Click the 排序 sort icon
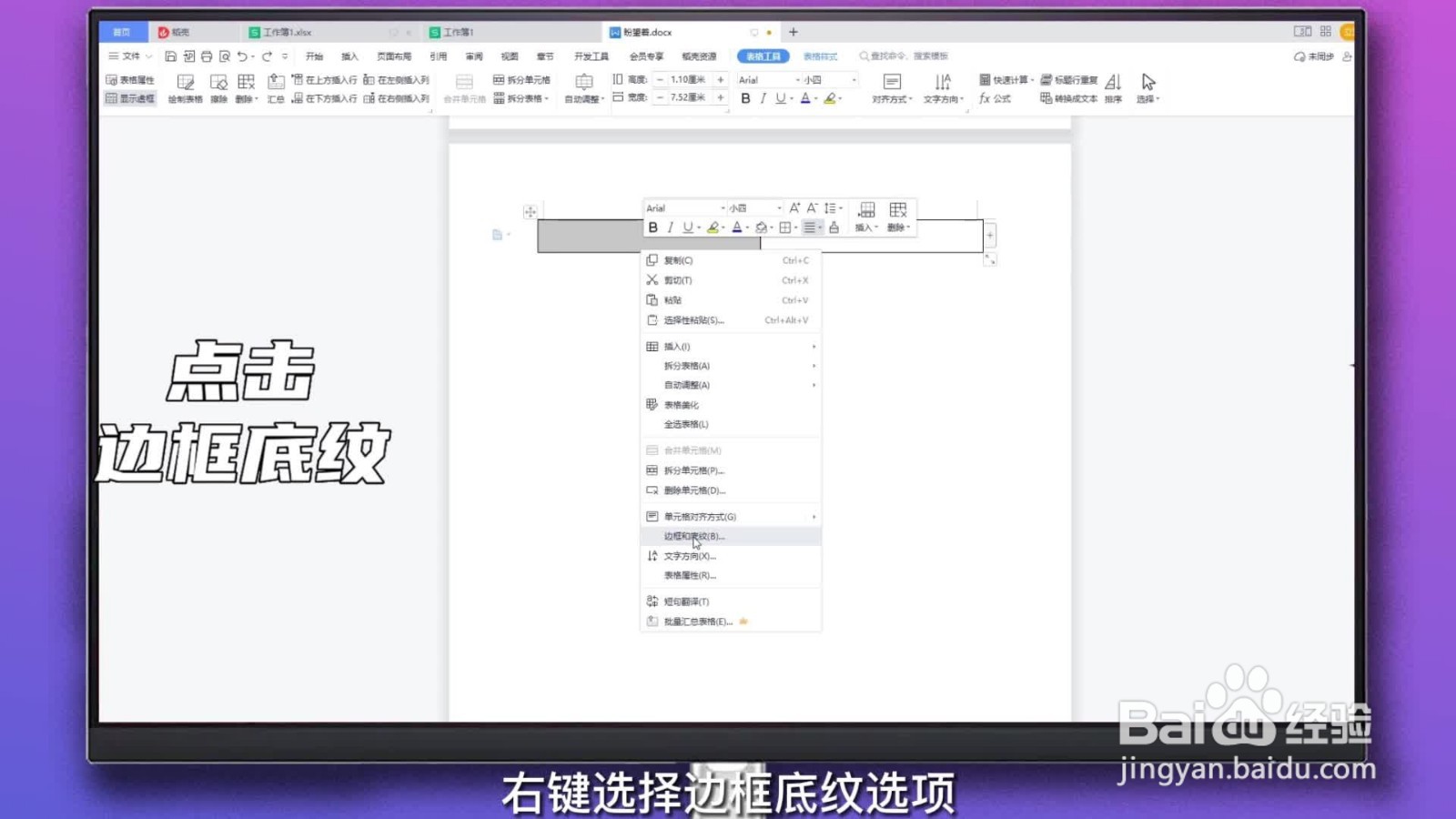Image resolution: width=1456 pixels, height=819 pixels. (1113, 88)
